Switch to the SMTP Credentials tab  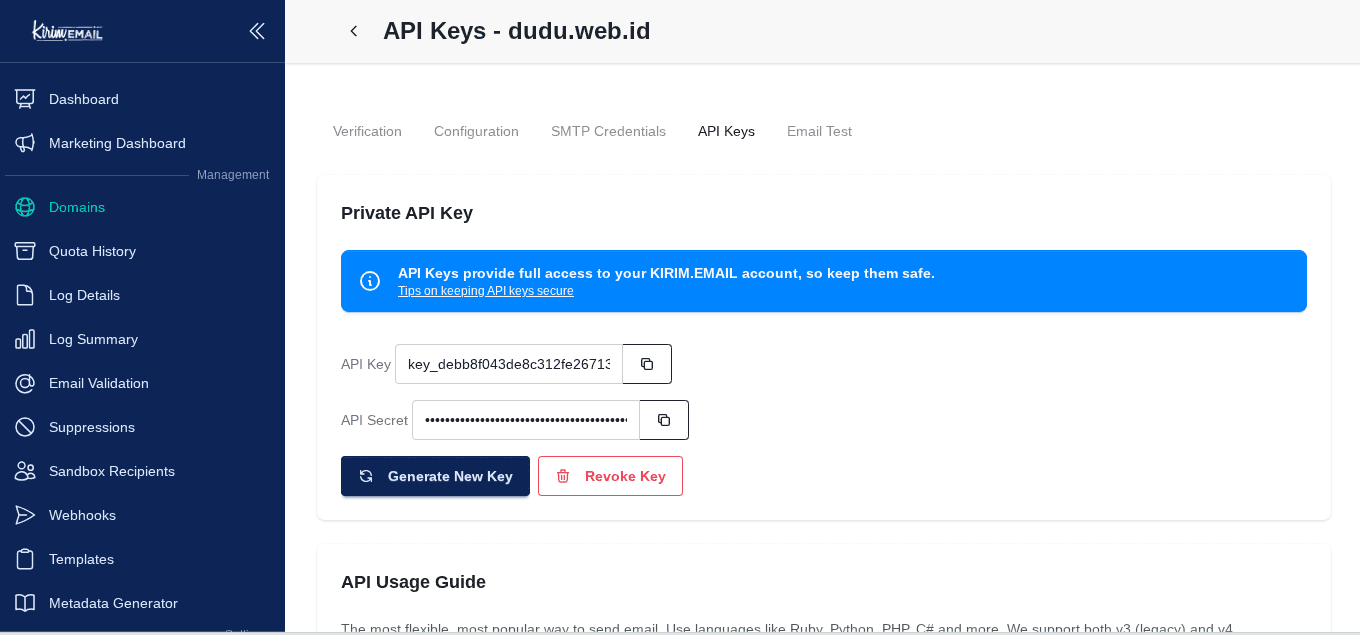point(608,131)
